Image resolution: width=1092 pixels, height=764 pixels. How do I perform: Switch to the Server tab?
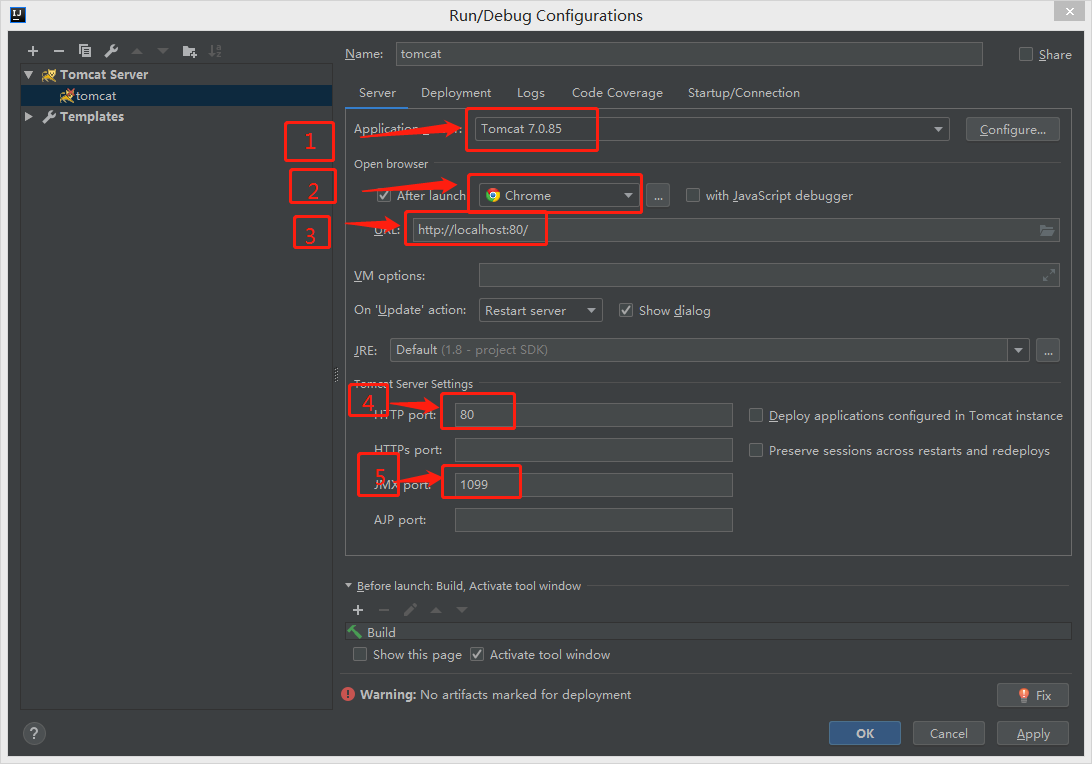click(377, 93)
